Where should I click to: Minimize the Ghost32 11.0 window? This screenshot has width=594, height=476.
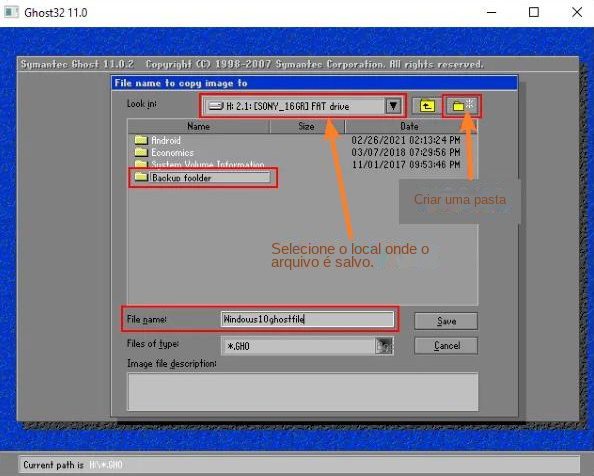[491, 12]
